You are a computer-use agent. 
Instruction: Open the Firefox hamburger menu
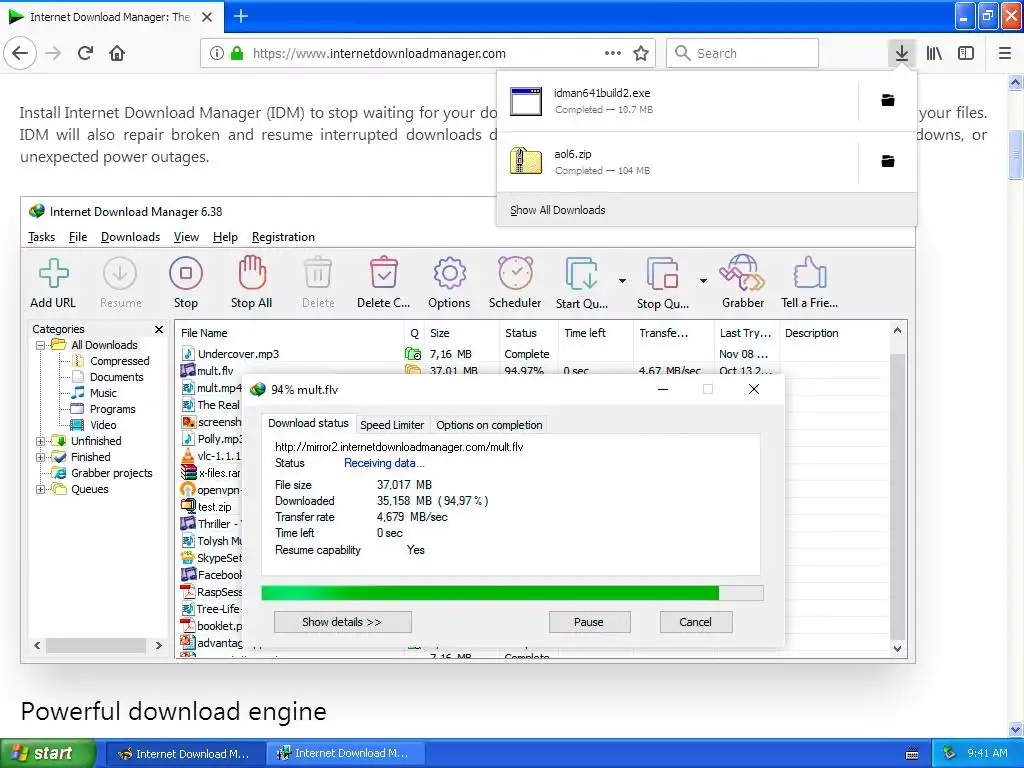coord(1005,54)
